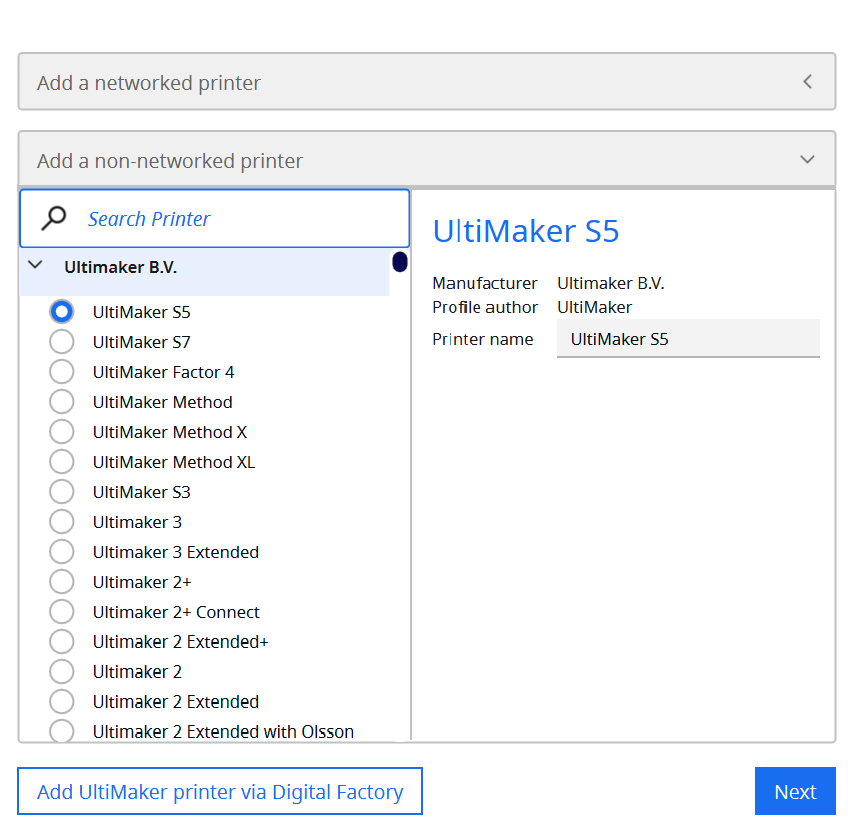Click Add UltiMaker printer via Digital Factory
Viewport: 857px width, 831px height.
(220, 791)
